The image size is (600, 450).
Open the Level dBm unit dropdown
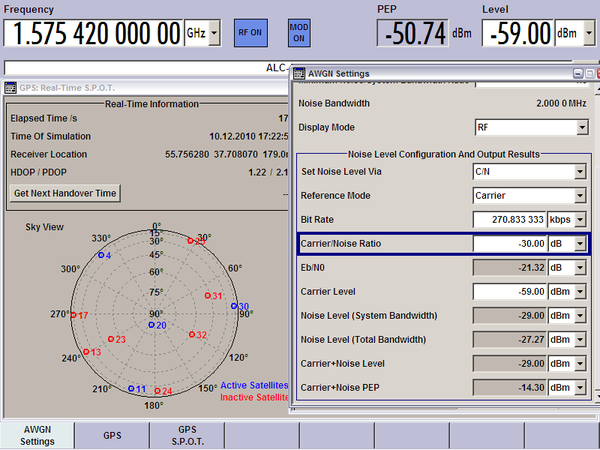pyautogui.click(x=576, y=33)
